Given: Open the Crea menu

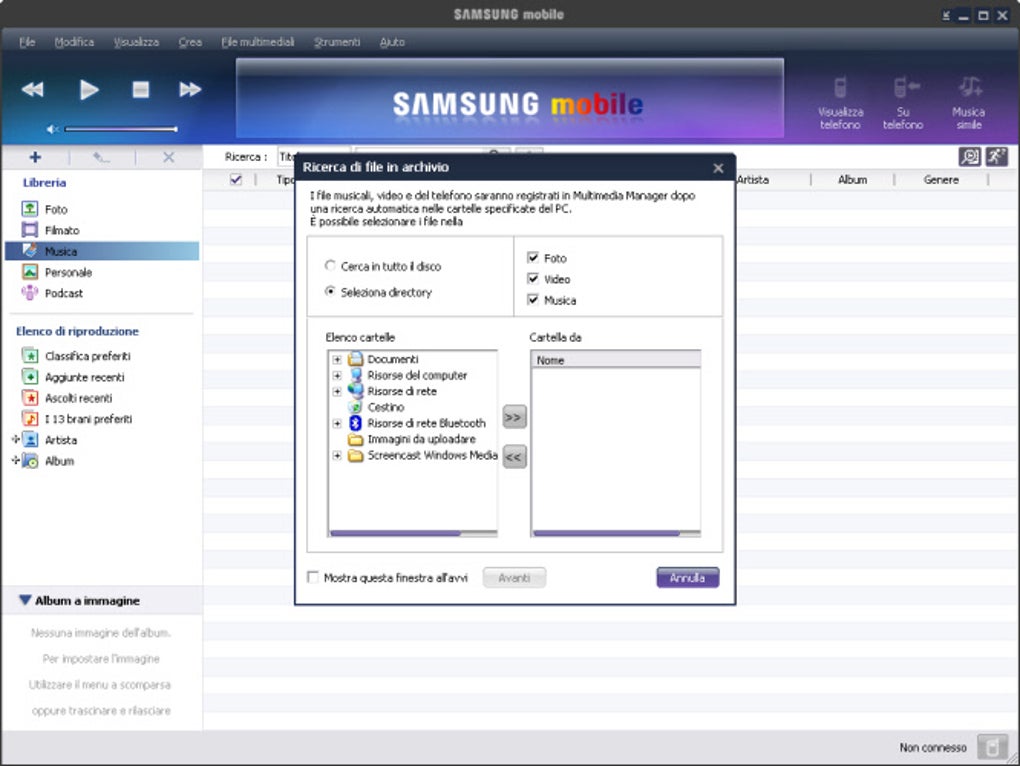Looking at the screenshot, I should 190,42.
